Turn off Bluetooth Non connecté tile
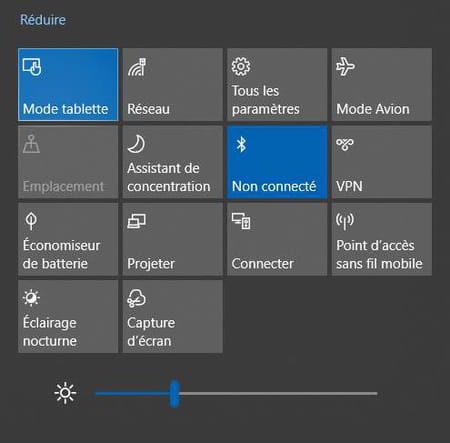The height and width of the screenshot is (443, 450). tap(277, 162)
